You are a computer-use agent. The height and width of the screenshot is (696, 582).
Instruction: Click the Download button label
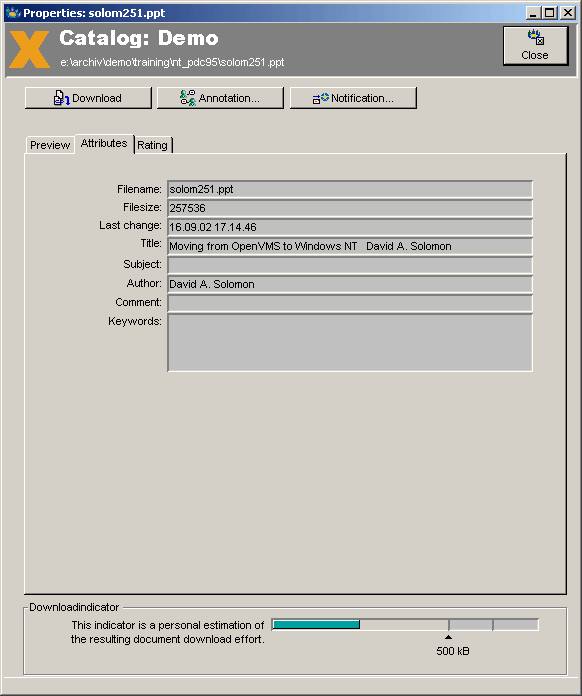97,98
